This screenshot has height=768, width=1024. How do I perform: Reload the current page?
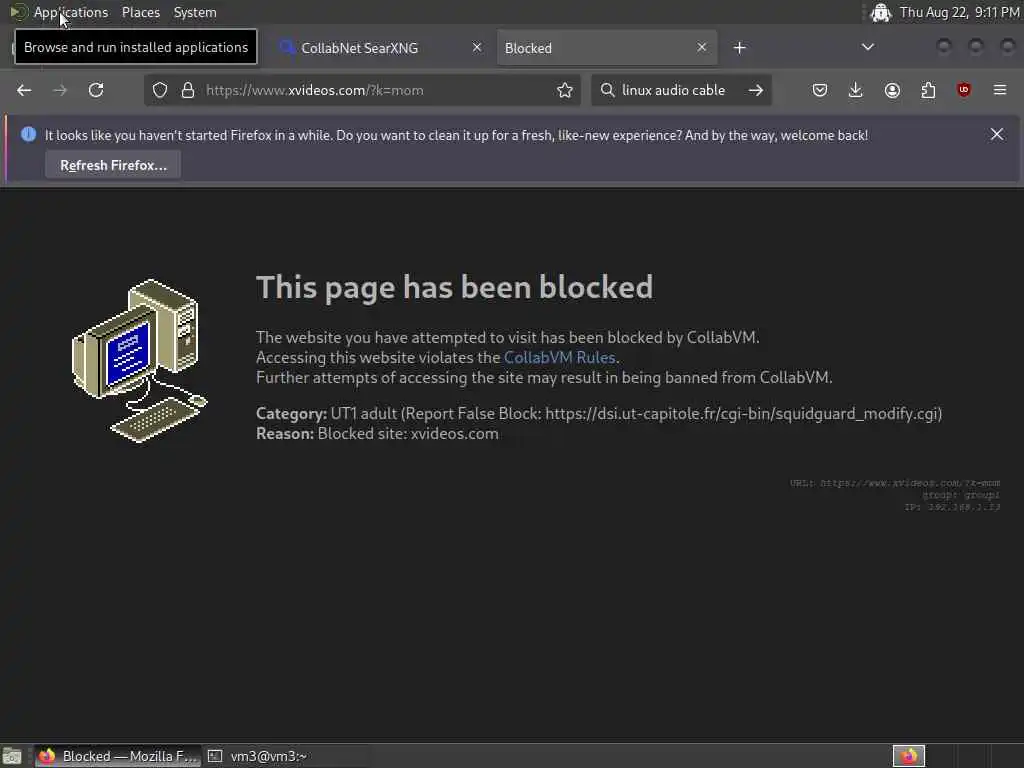point(96,90)
